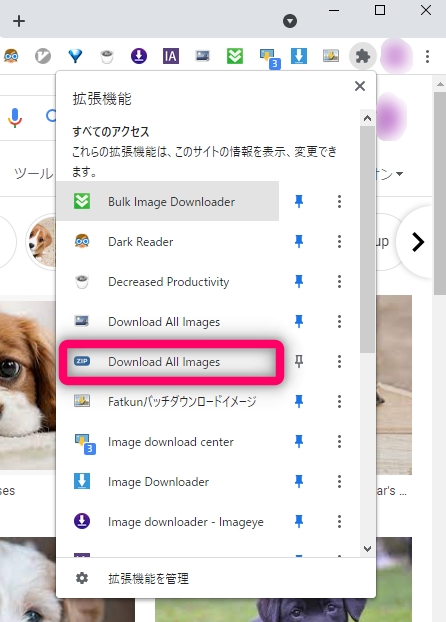
Task: Open a new tab with the plus button
Action: pos(19,21)
